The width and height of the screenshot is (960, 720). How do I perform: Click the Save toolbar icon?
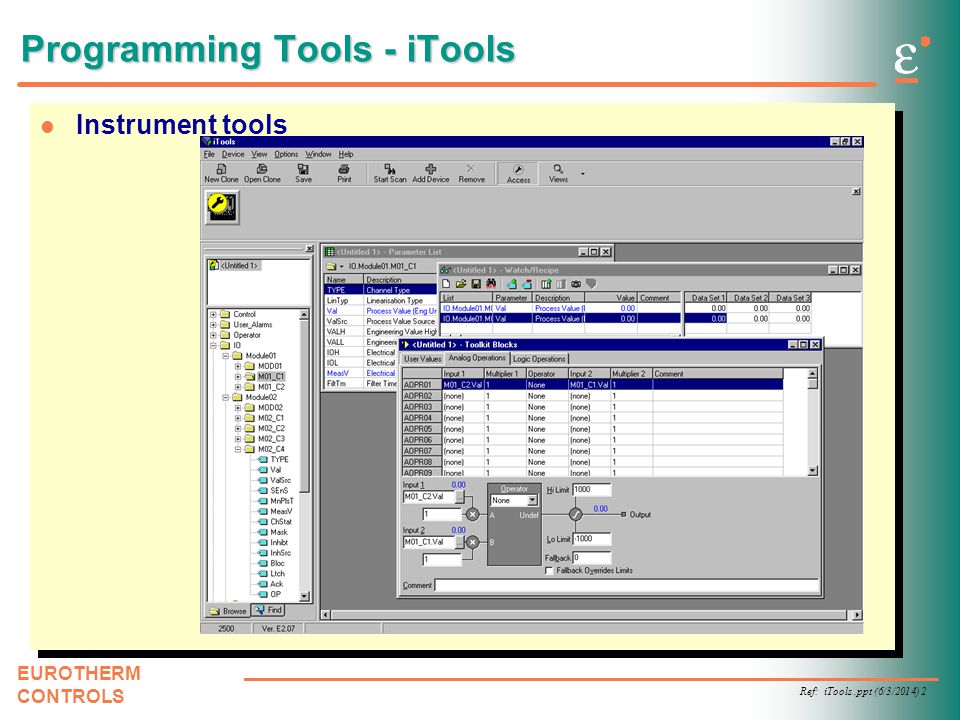click(303, 169)
